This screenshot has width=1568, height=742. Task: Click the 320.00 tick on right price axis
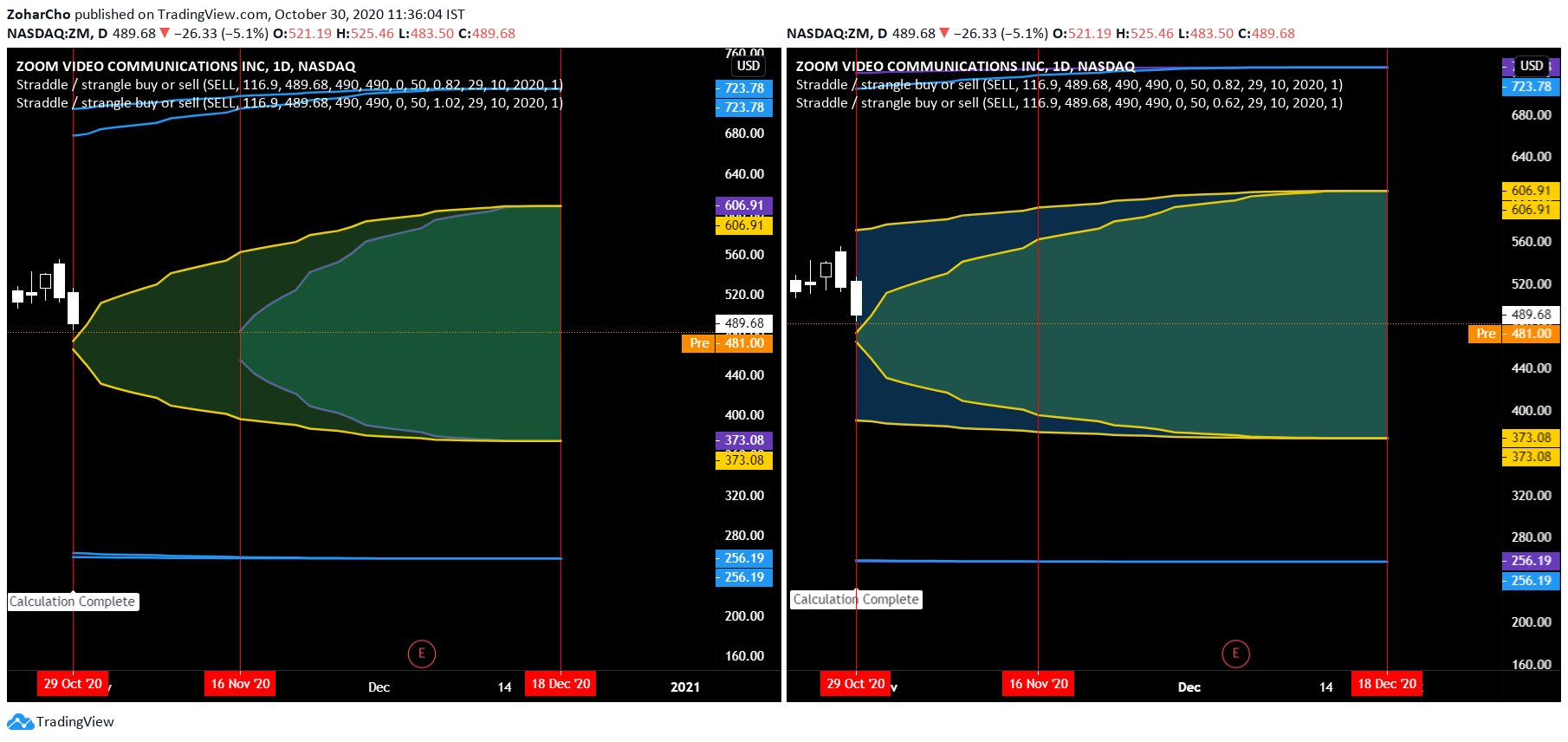pos(1531,496)
